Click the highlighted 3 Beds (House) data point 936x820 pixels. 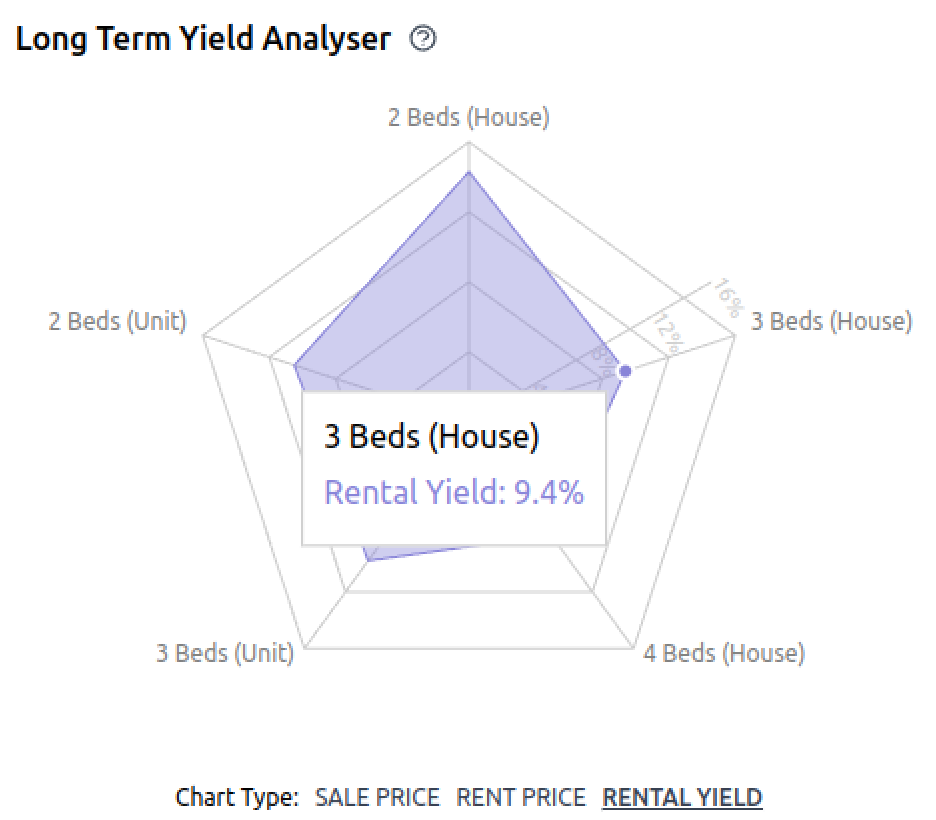625,371
